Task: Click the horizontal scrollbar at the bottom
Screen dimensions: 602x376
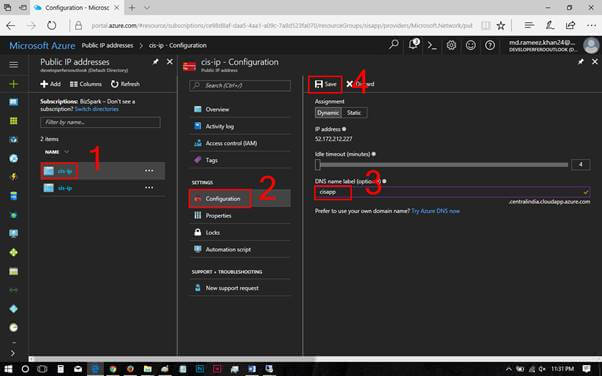Action: click(x=172, y=359)
